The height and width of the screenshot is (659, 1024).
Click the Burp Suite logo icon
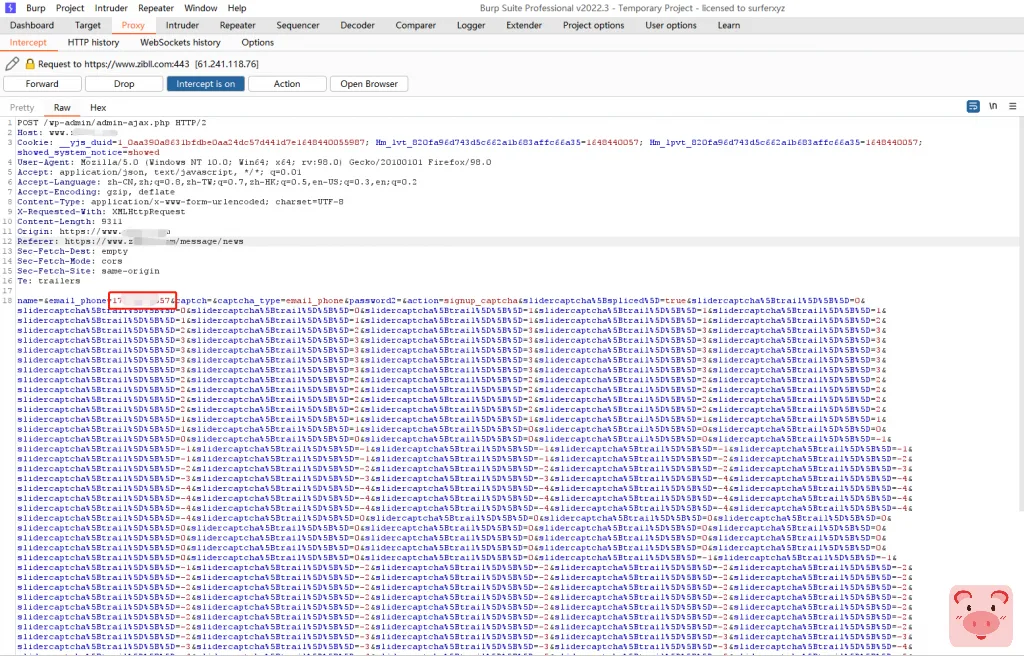click(10, 8)
